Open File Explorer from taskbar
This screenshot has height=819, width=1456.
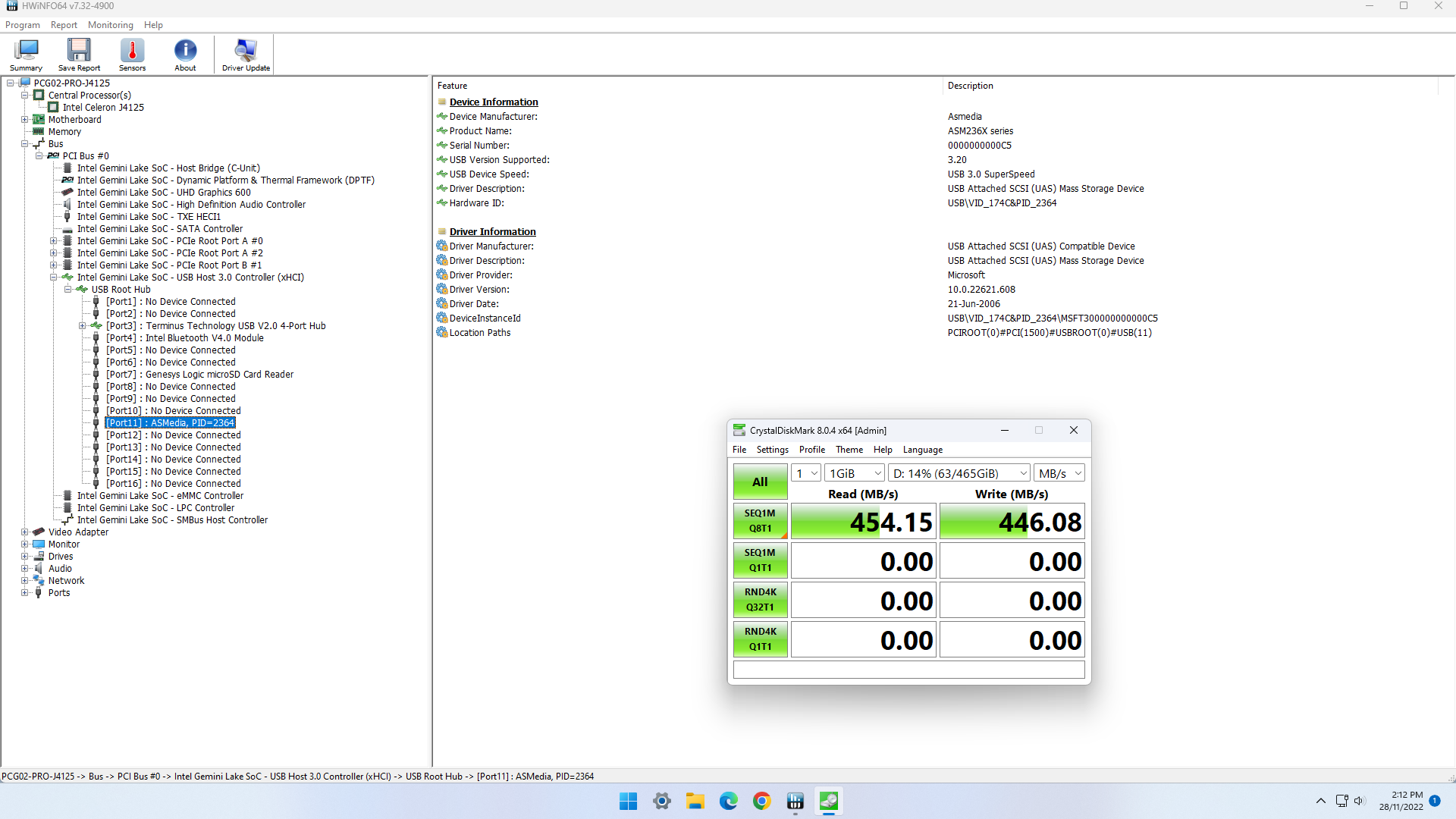point(695,801)
